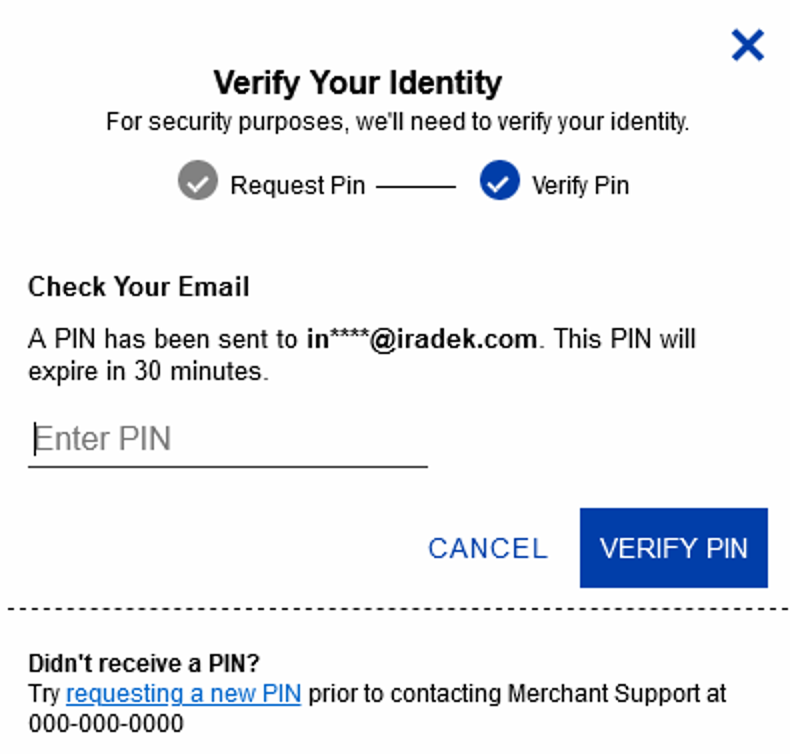Click the Merchant Support phone number 000-000-0000
Viewport: 790px width, 754px height.
click(x=106, y=724)
